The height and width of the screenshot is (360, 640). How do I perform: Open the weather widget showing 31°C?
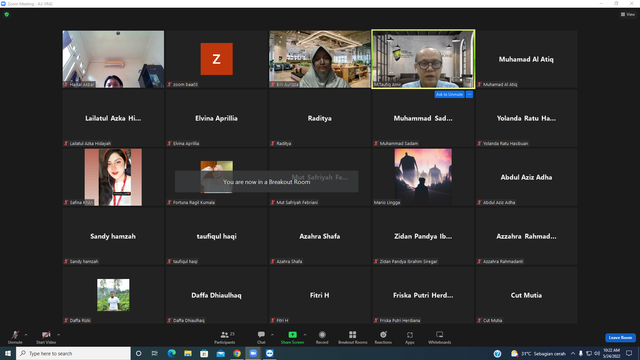click(538, 353)
